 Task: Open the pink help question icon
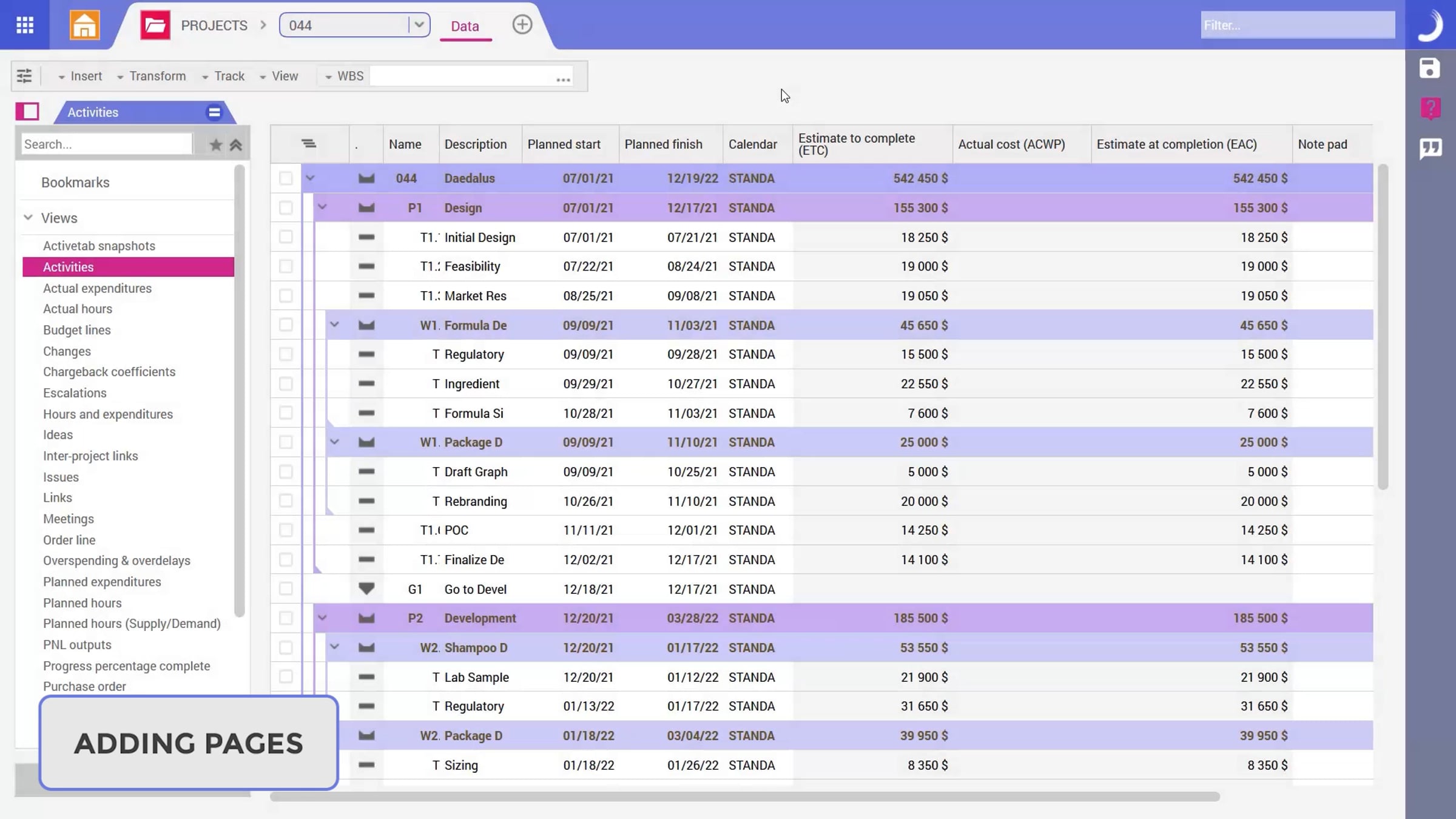tap(1430, 109)
